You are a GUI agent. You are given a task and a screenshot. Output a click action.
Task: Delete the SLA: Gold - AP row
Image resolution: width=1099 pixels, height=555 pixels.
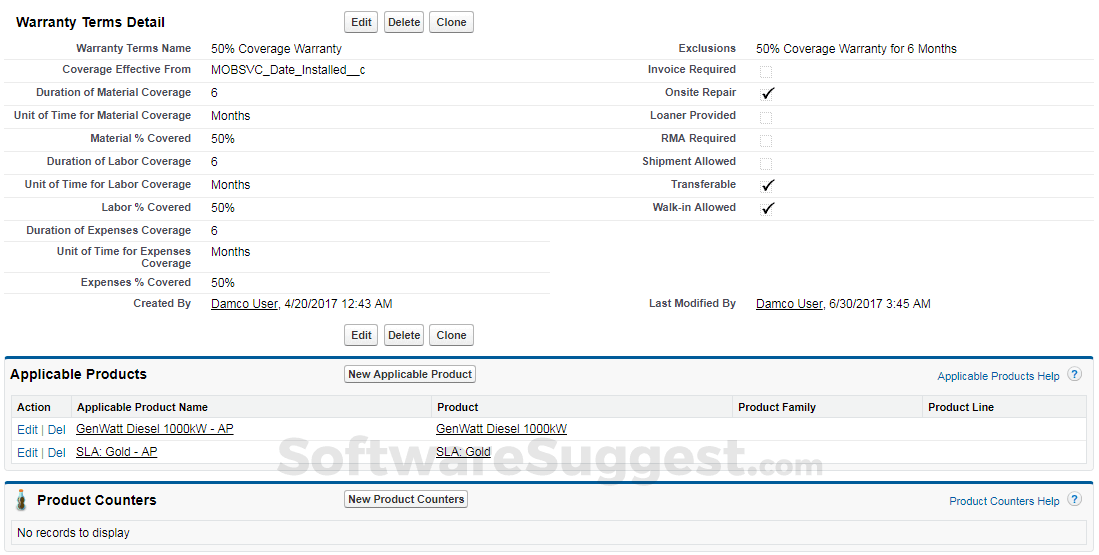pyautogui.click(x=56, y=453)
